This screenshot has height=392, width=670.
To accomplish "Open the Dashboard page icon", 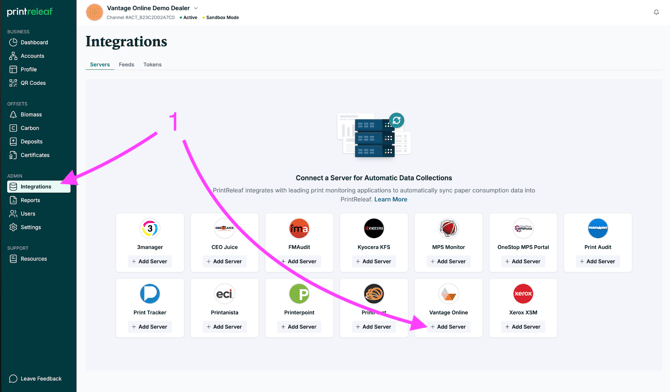I will (x=13, y=42).
